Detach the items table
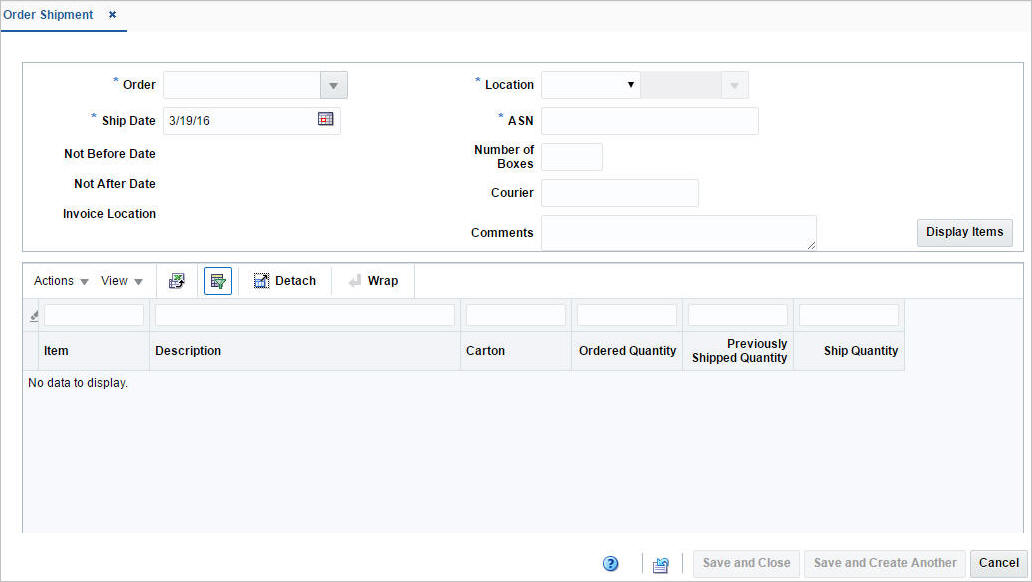The image size is (1032, 582). (x=285, y=280)
